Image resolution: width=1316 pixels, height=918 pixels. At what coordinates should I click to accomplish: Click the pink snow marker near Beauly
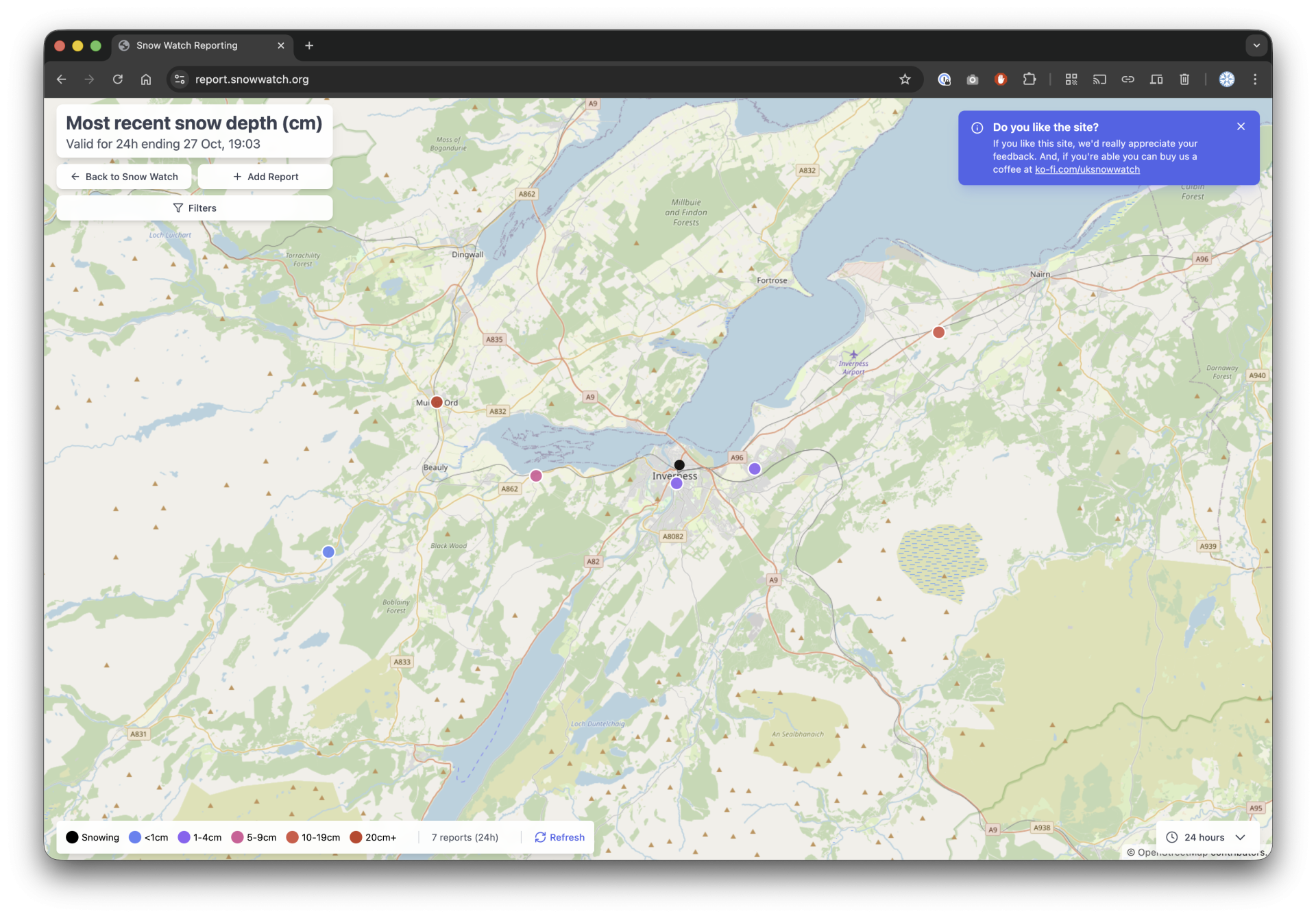[x=536, y=475]
